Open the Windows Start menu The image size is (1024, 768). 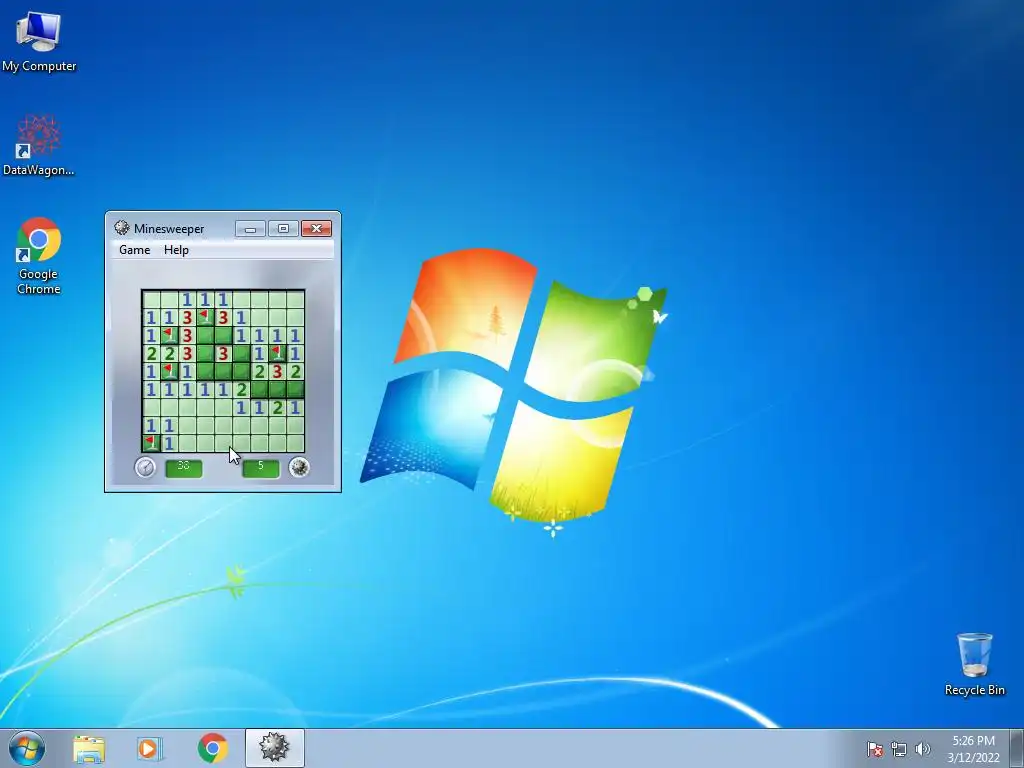27,748
